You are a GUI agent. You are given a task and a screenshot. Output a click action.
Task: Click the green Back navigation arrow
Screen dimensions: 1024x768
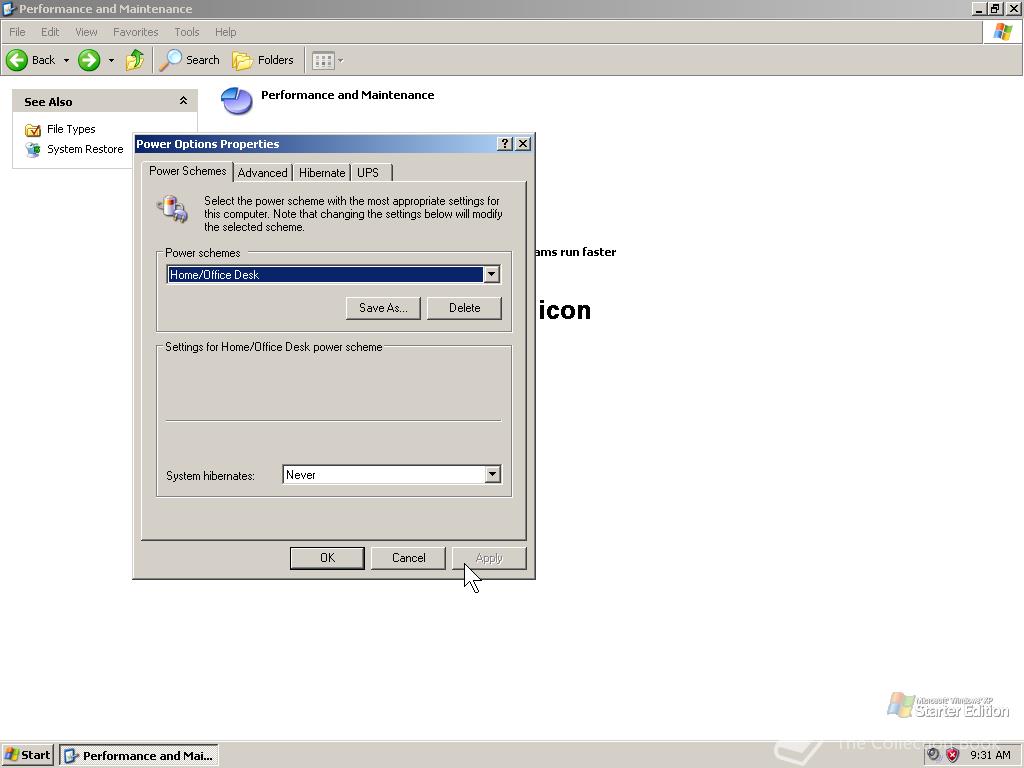[17, 60]
